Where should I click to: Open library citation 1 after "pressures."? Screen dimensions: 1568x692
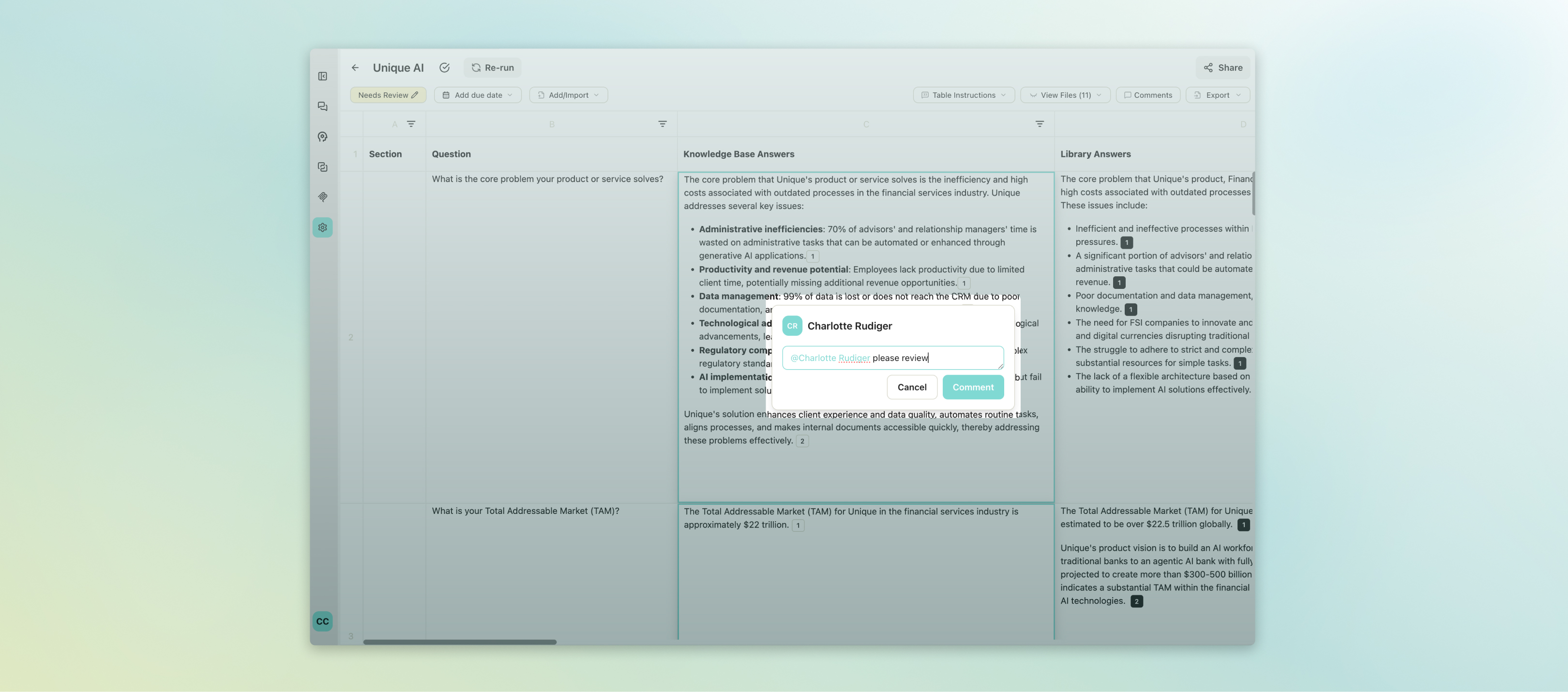click(1127, 242)
